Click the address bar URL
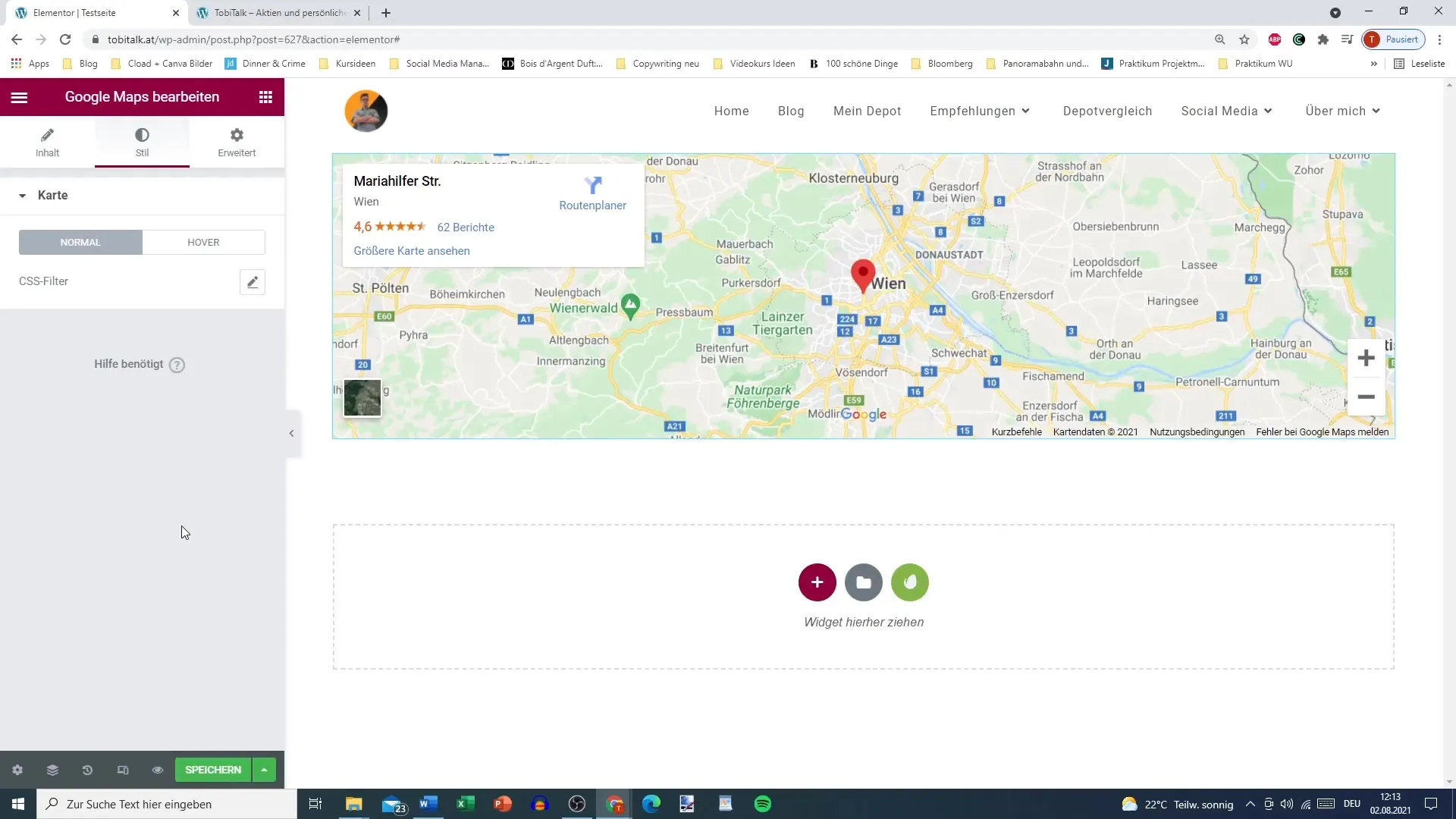Screen dimensions: 1456x819 pyautogui.click(x=254, y=39)
